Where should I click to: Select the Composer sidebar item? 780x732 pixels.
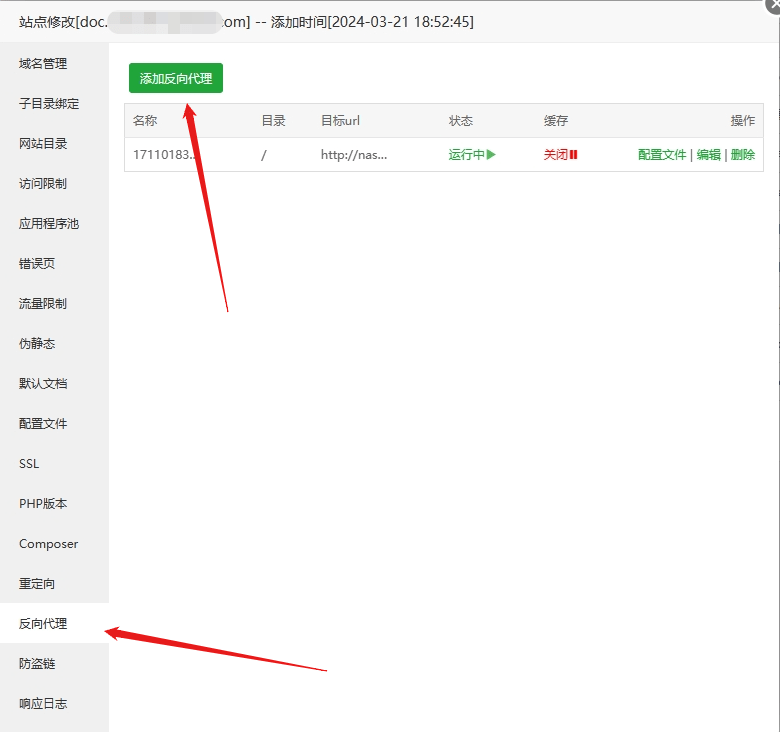pos(48,544)
